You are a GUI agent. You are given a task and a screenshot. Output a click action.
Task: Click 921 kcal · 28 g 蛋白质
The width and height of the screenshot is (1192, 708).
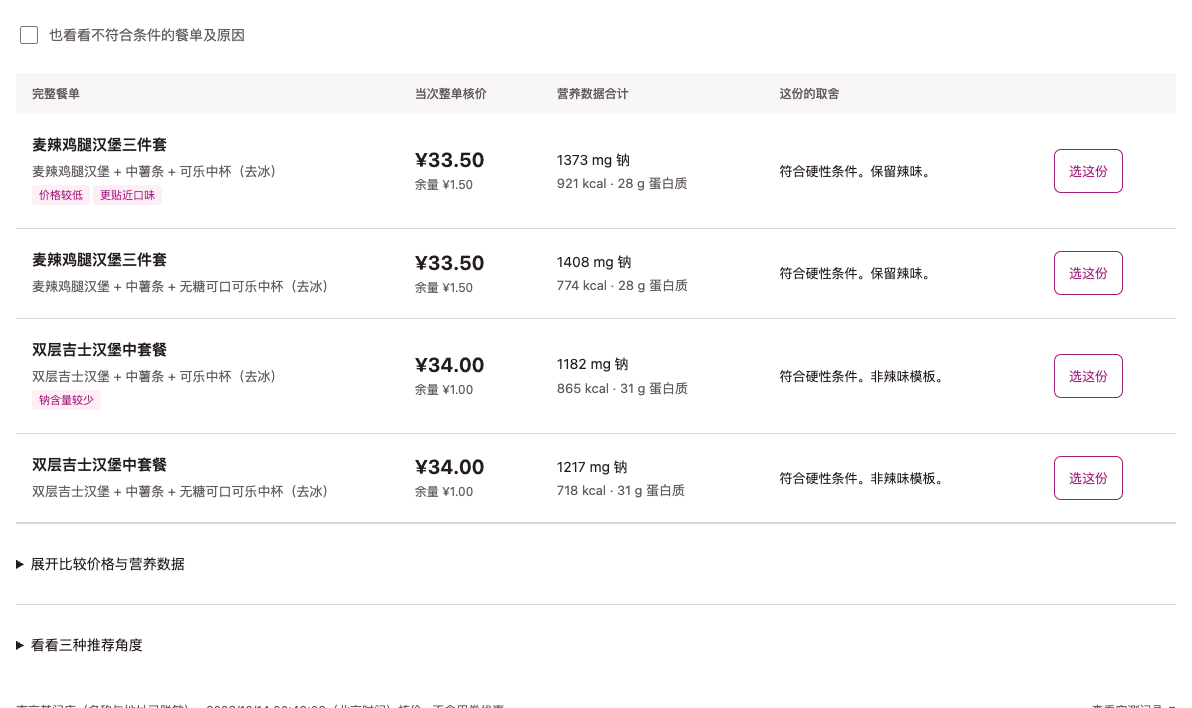coord(622,184)
